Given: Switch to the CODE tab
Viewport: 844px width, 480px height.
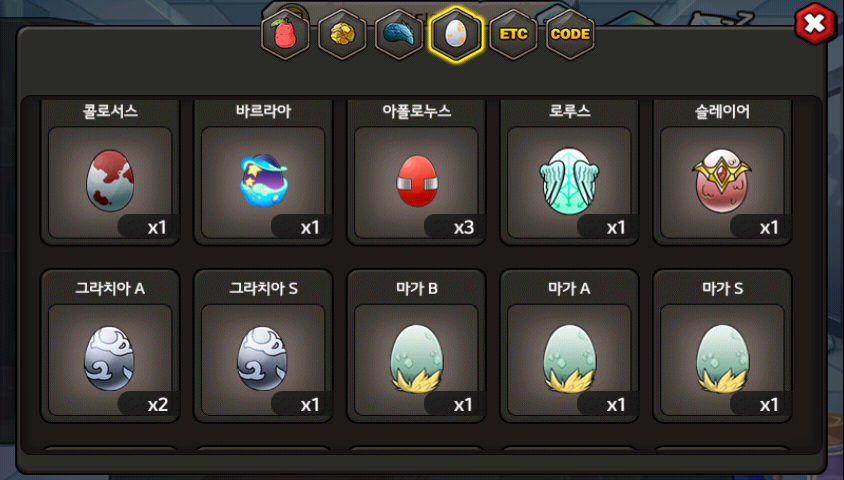Looking at the screenshot, I should point(571,34).
